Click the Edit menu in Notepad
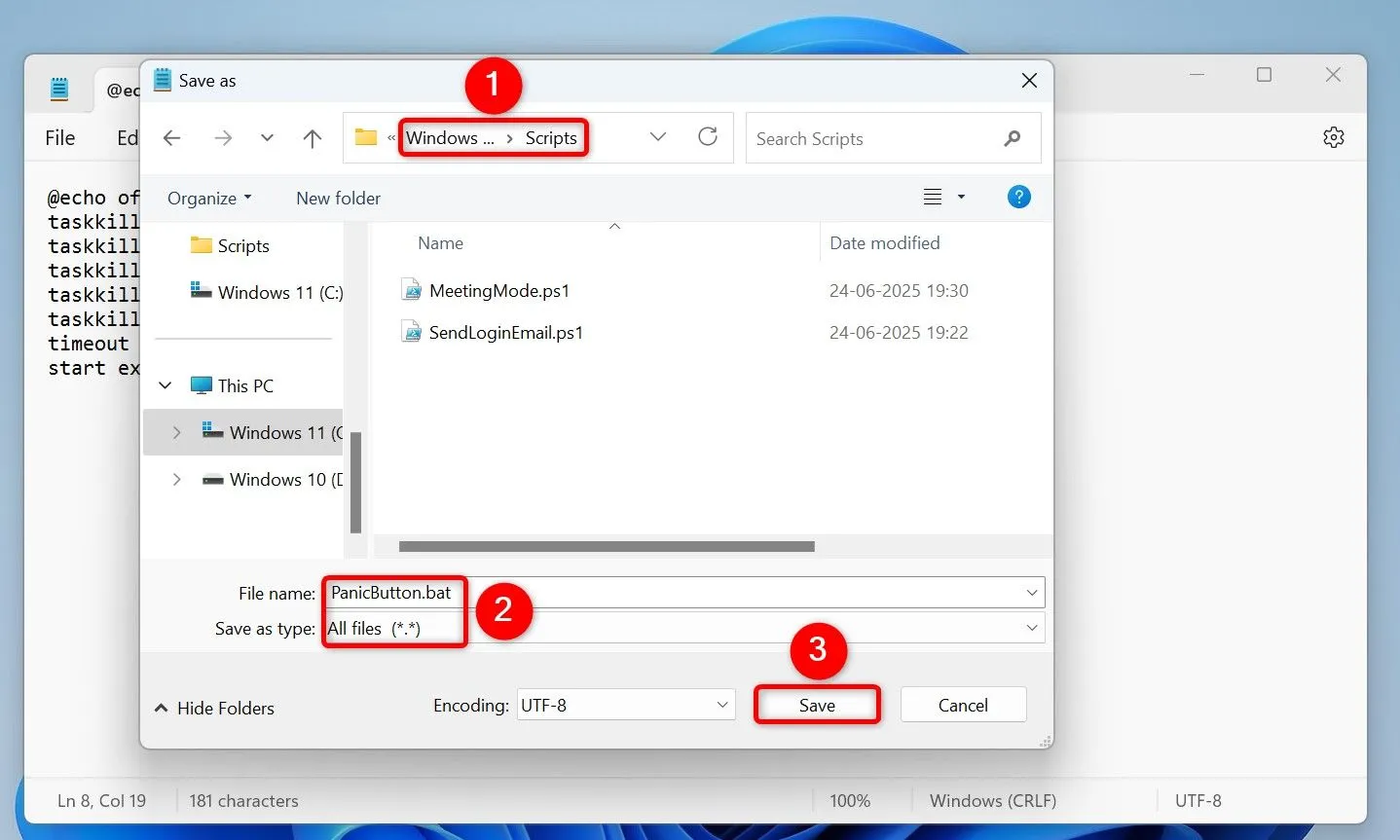The width and height of the screenshot is (1400, 840). [x=128, y=137]
